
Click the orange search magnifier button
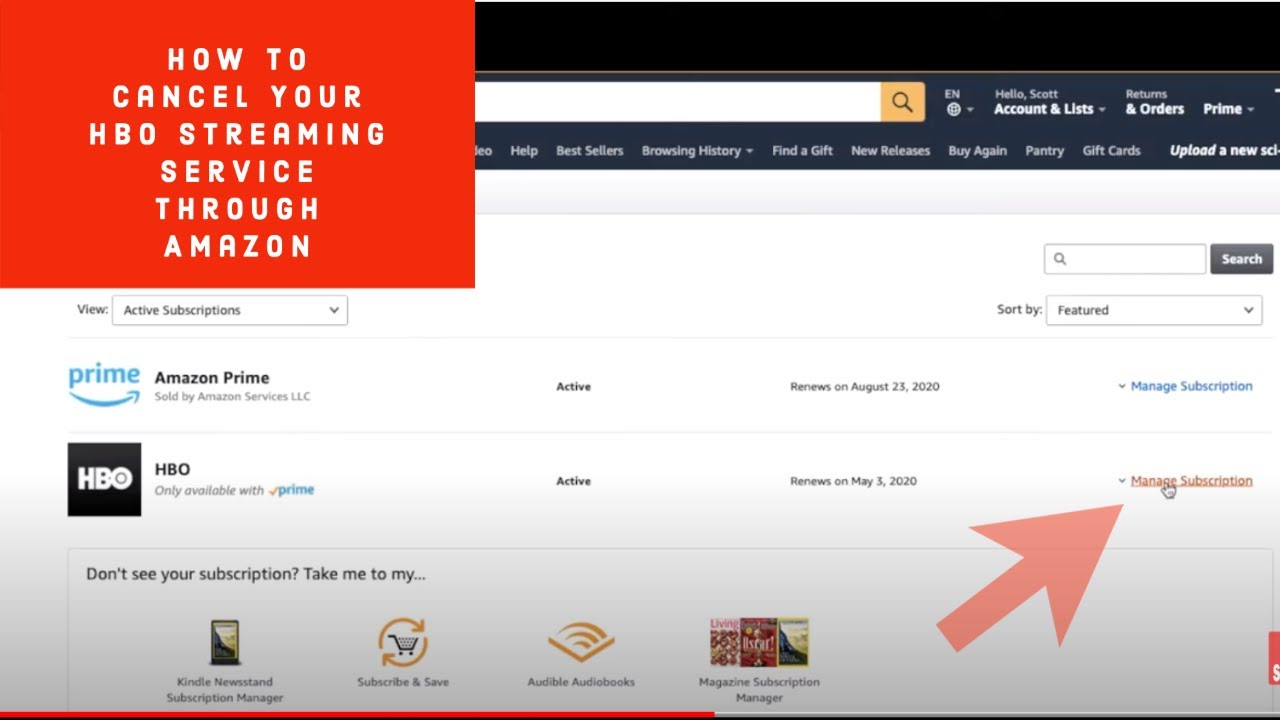click(x=902, y=102)
